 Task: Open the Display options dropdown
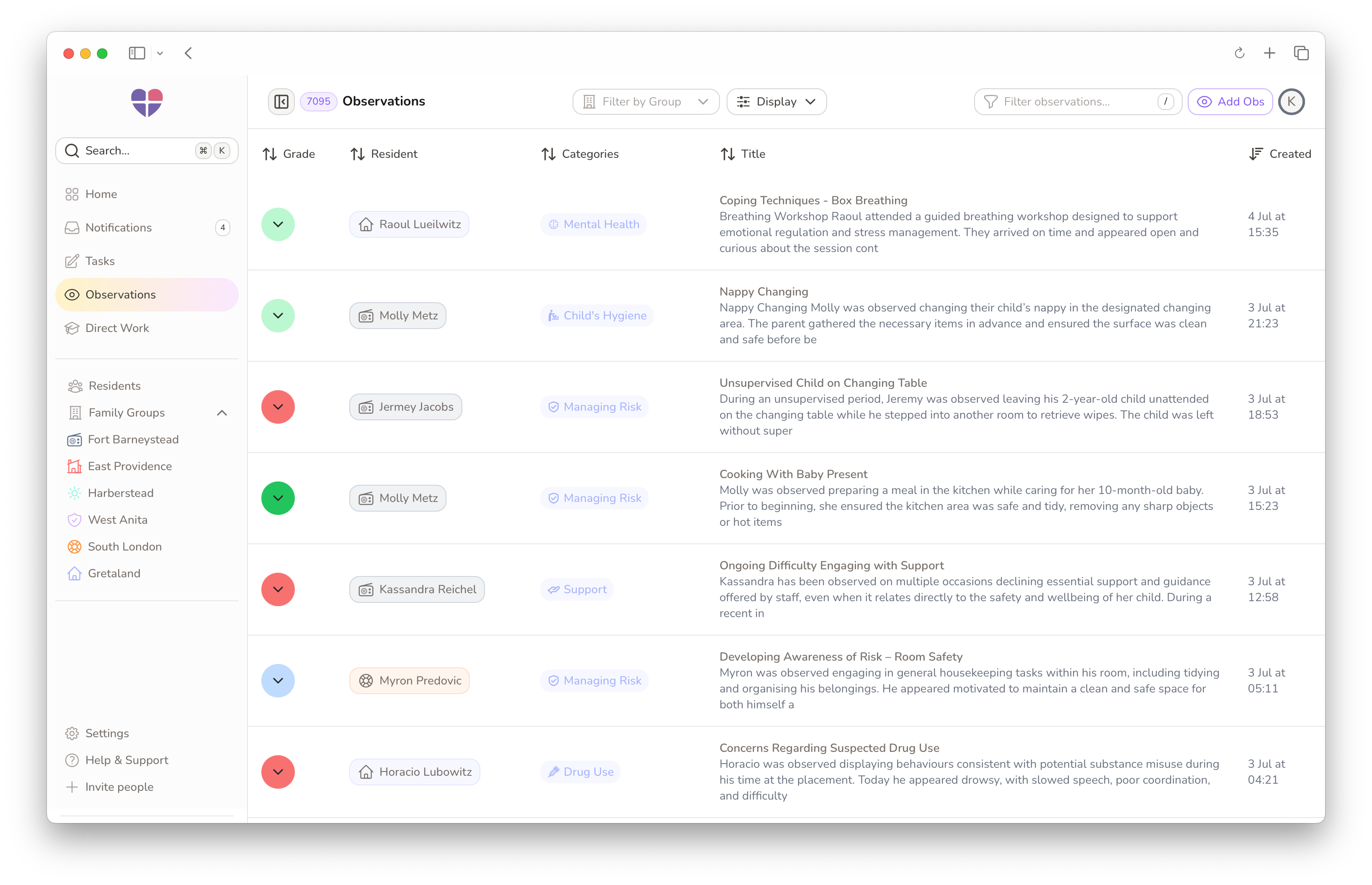click(x=776, y=102)
